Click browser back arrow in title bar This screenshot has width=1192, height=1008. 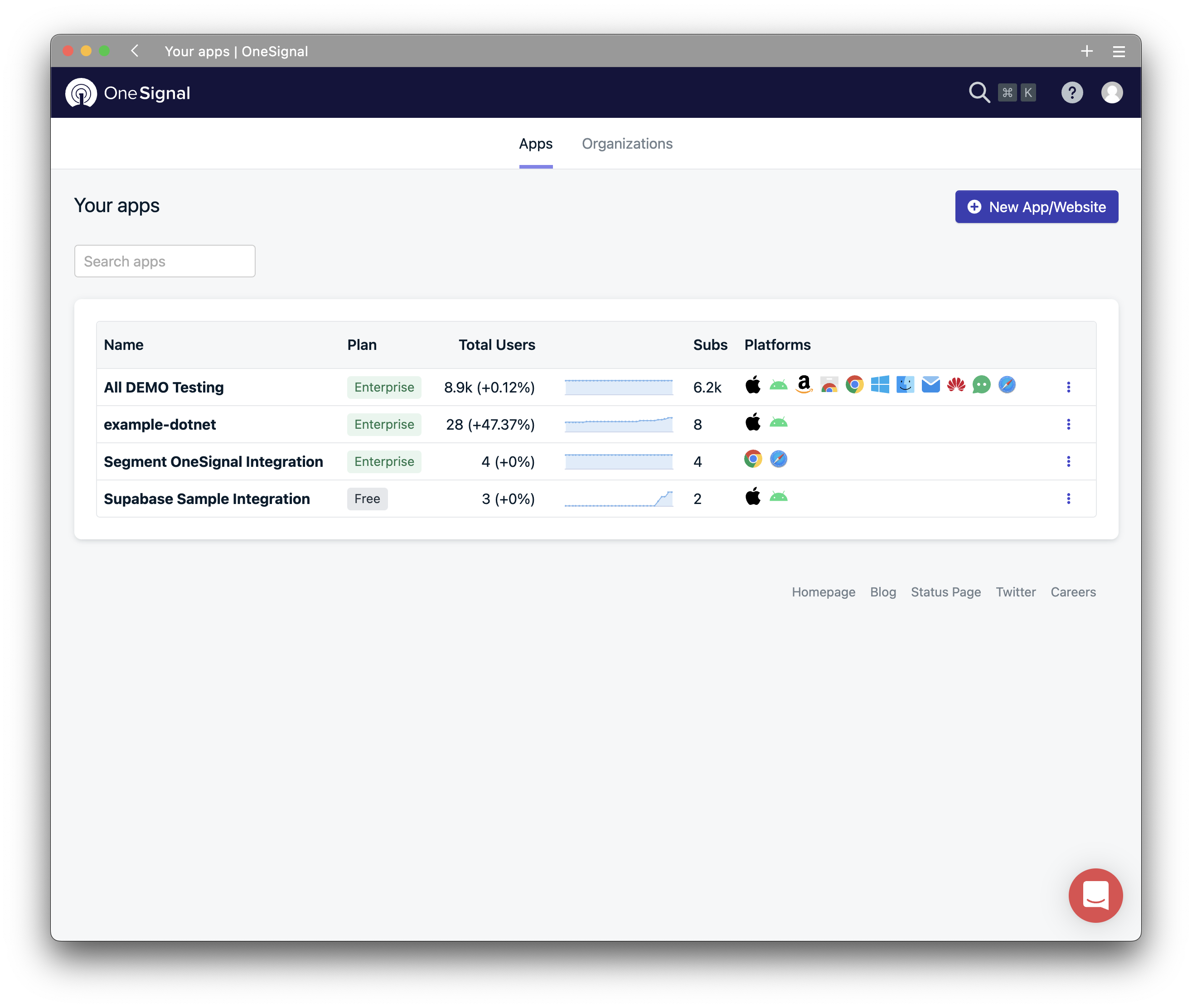point(135,51)
